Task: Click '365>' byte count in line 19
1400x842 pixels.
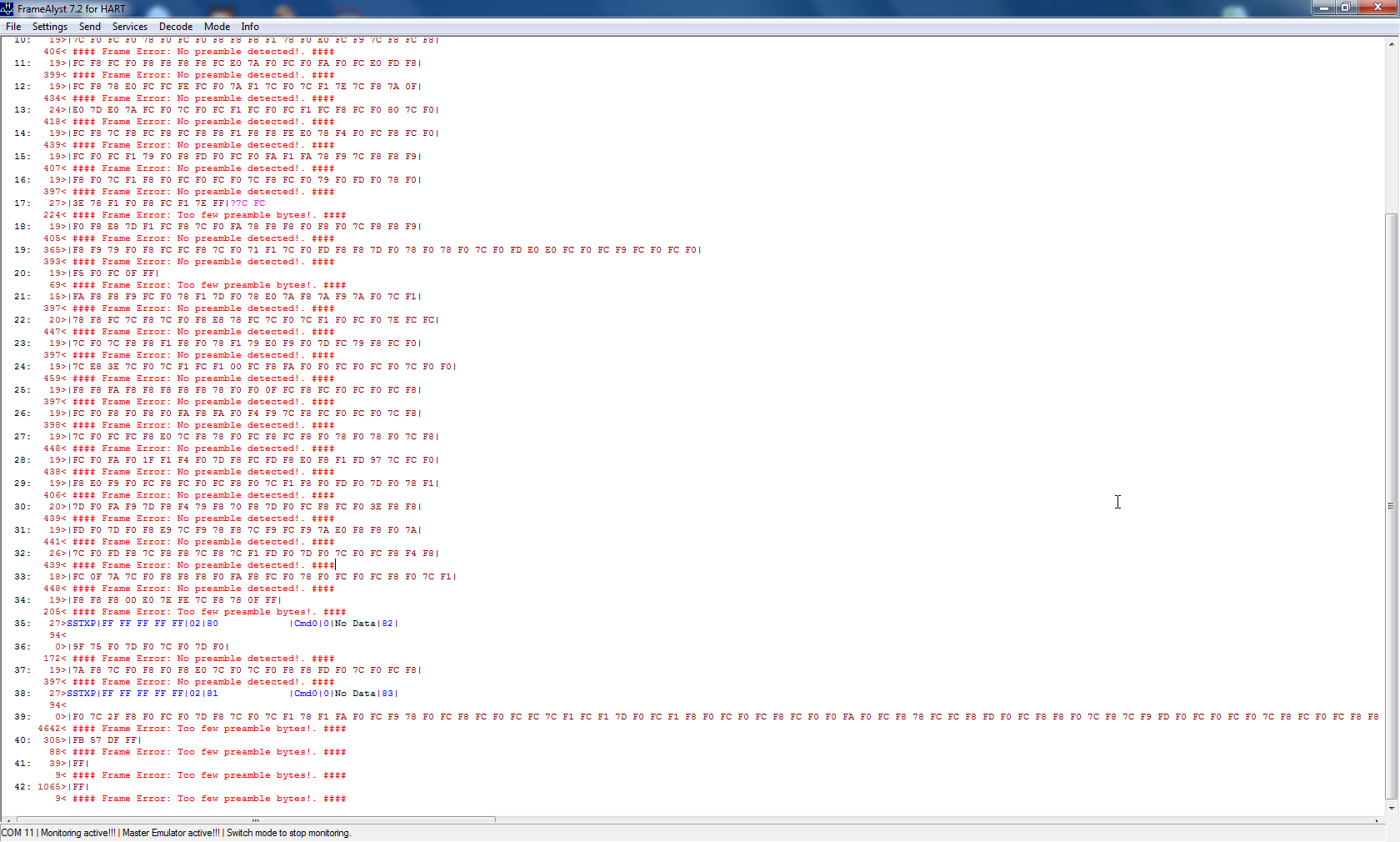Action: pyautogui.click(x=55, y=250)
